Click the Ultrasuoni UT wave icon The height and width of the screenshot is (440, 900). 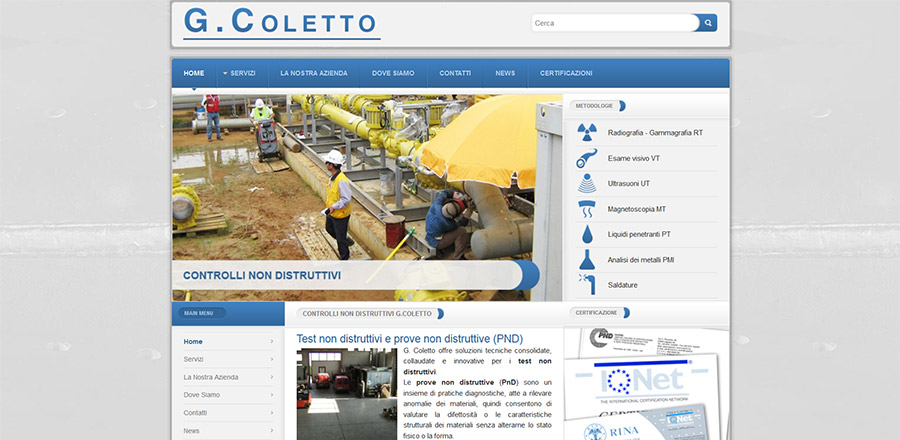587,184
